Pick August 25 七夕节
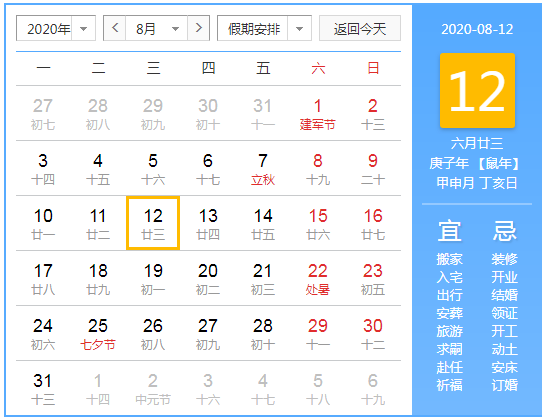This screenshot has height=420, width=545. pyautogui.click(x=98, y=333)
